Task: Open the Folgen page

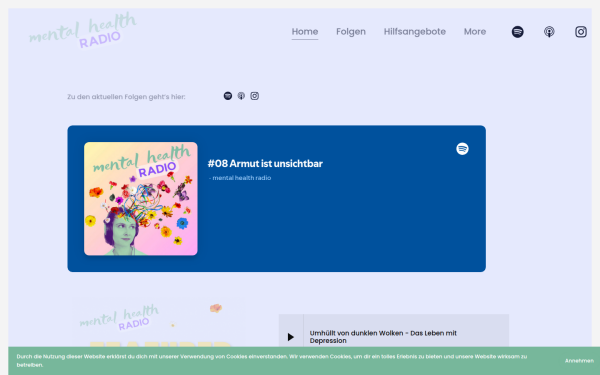Action: coord(351,32)
